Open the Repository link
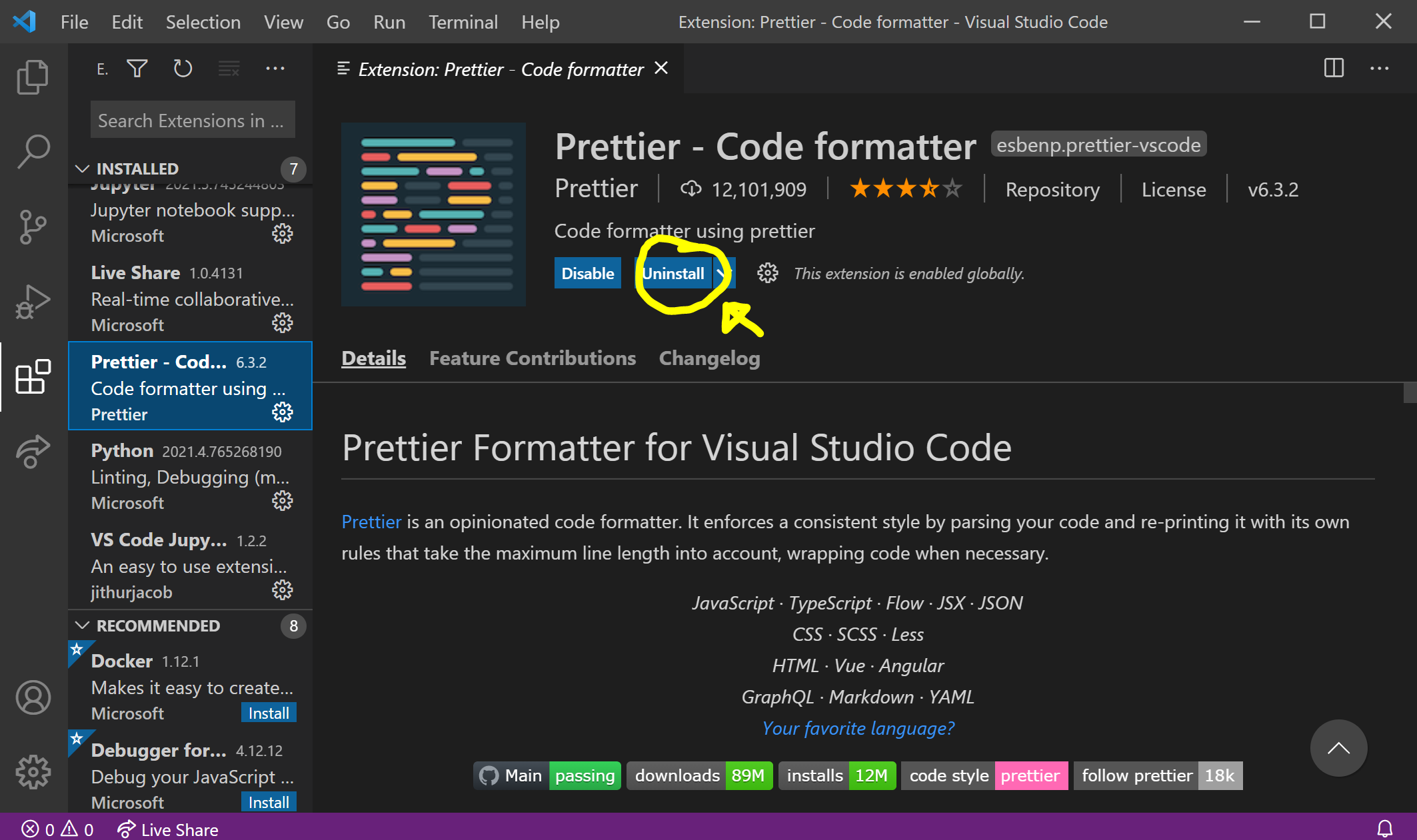Viewport: 1417px width, 840px height. click(1052, 190)
